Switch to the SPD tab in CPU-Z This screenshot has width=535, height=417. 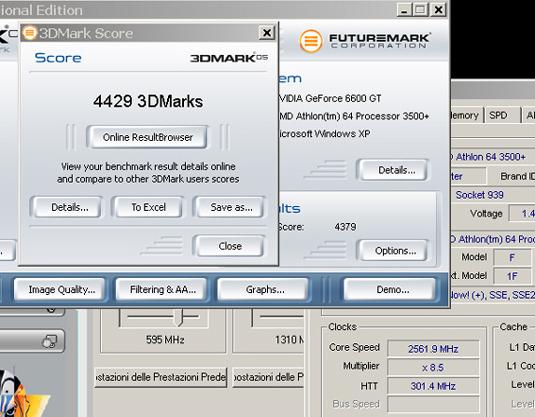pos(501,115)
